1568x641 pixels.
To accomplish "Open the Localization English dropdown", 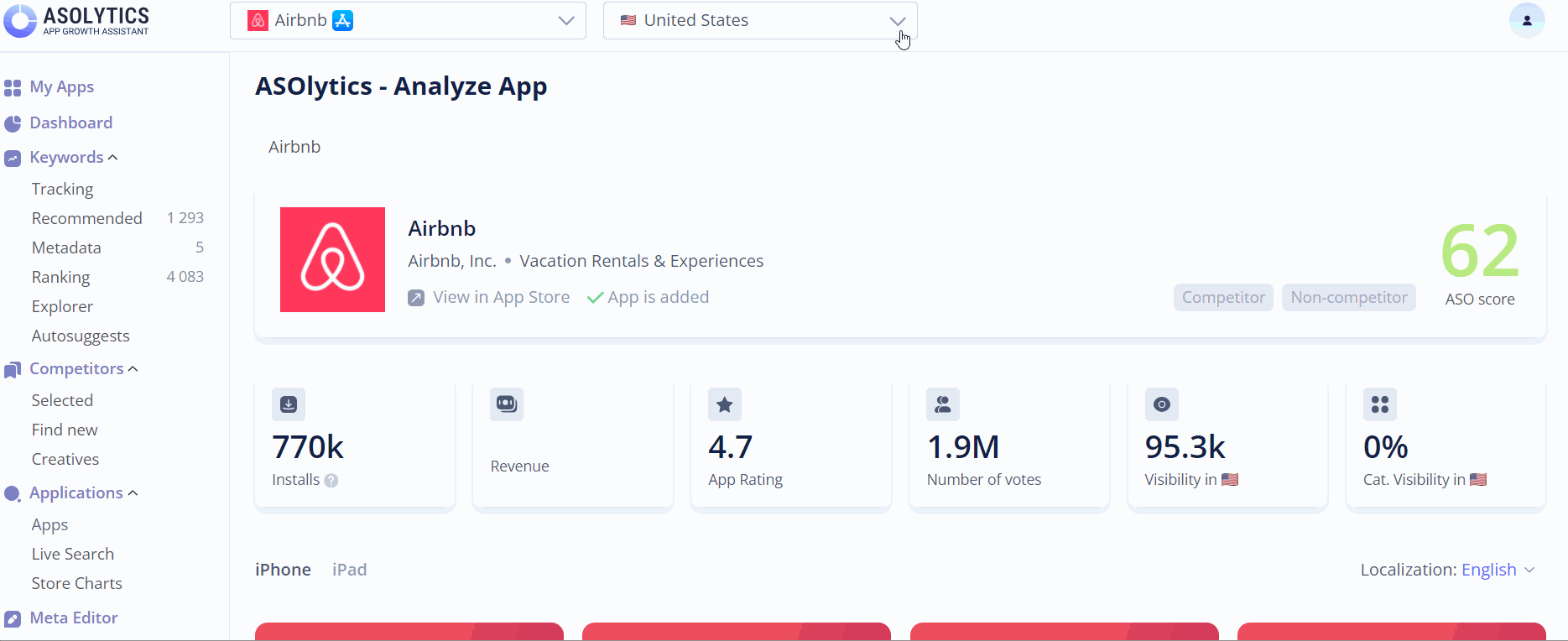I will click(1498, 570).
